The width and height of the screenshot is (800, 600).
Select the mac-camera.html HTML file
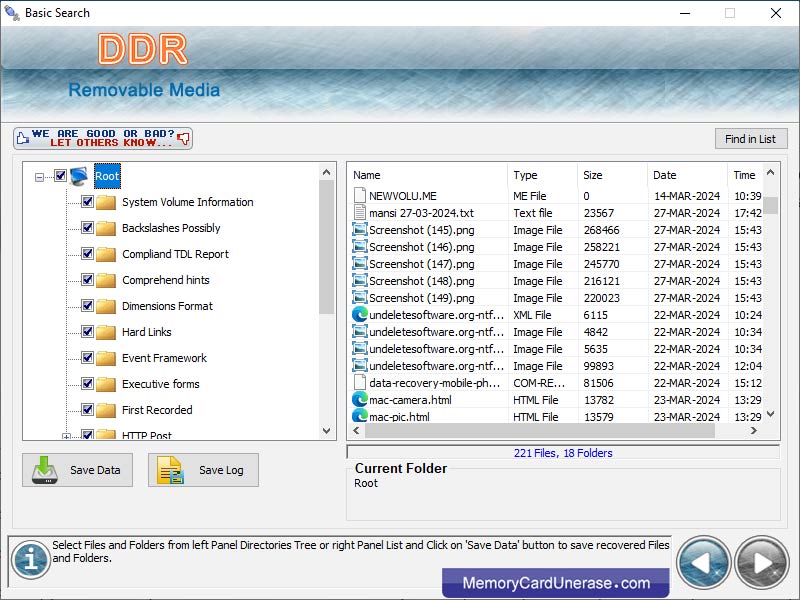[x=410, y=400]
